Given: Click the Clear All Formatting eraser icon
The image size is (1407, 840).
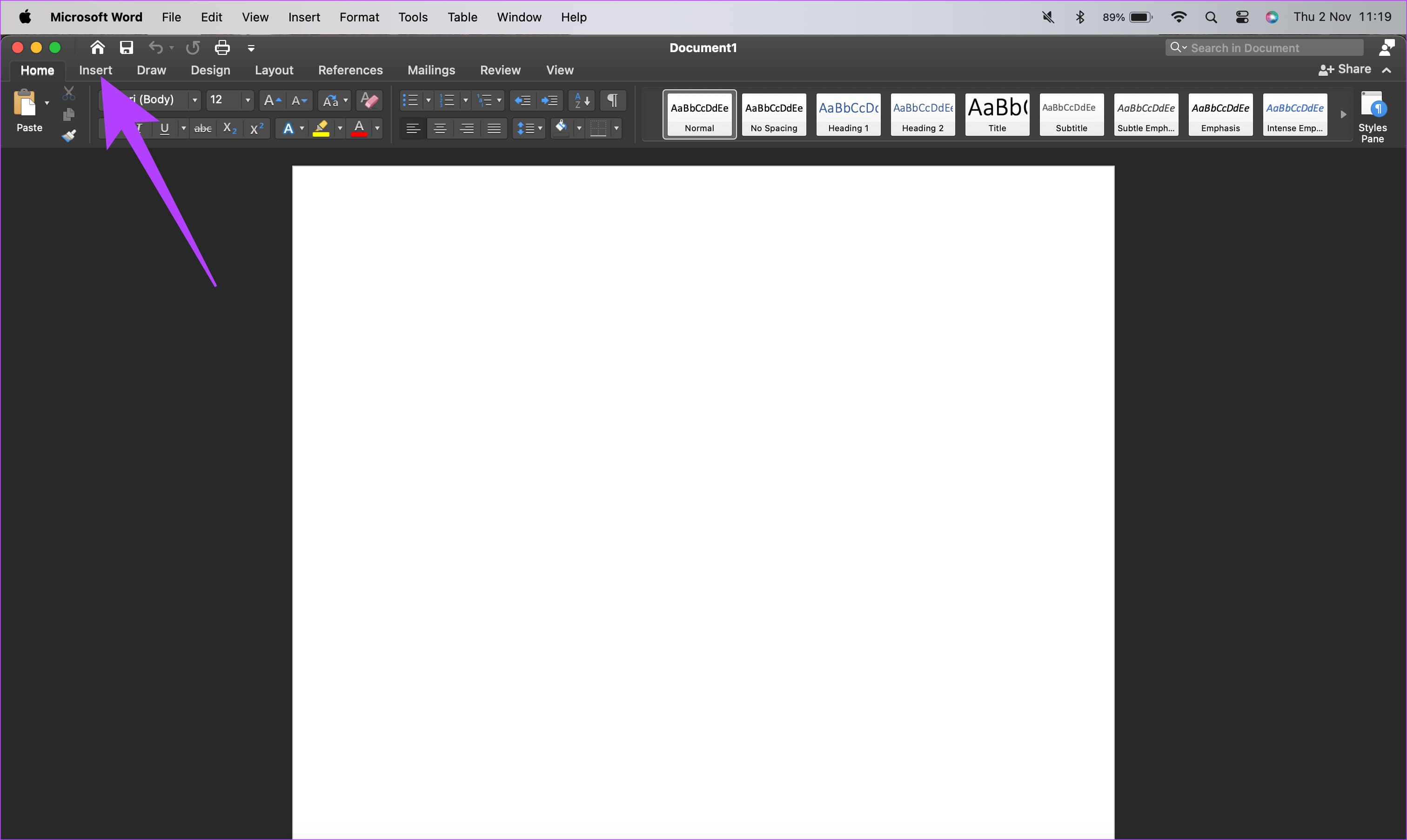Looking at the screenshot, I should (x=370, y=100).
